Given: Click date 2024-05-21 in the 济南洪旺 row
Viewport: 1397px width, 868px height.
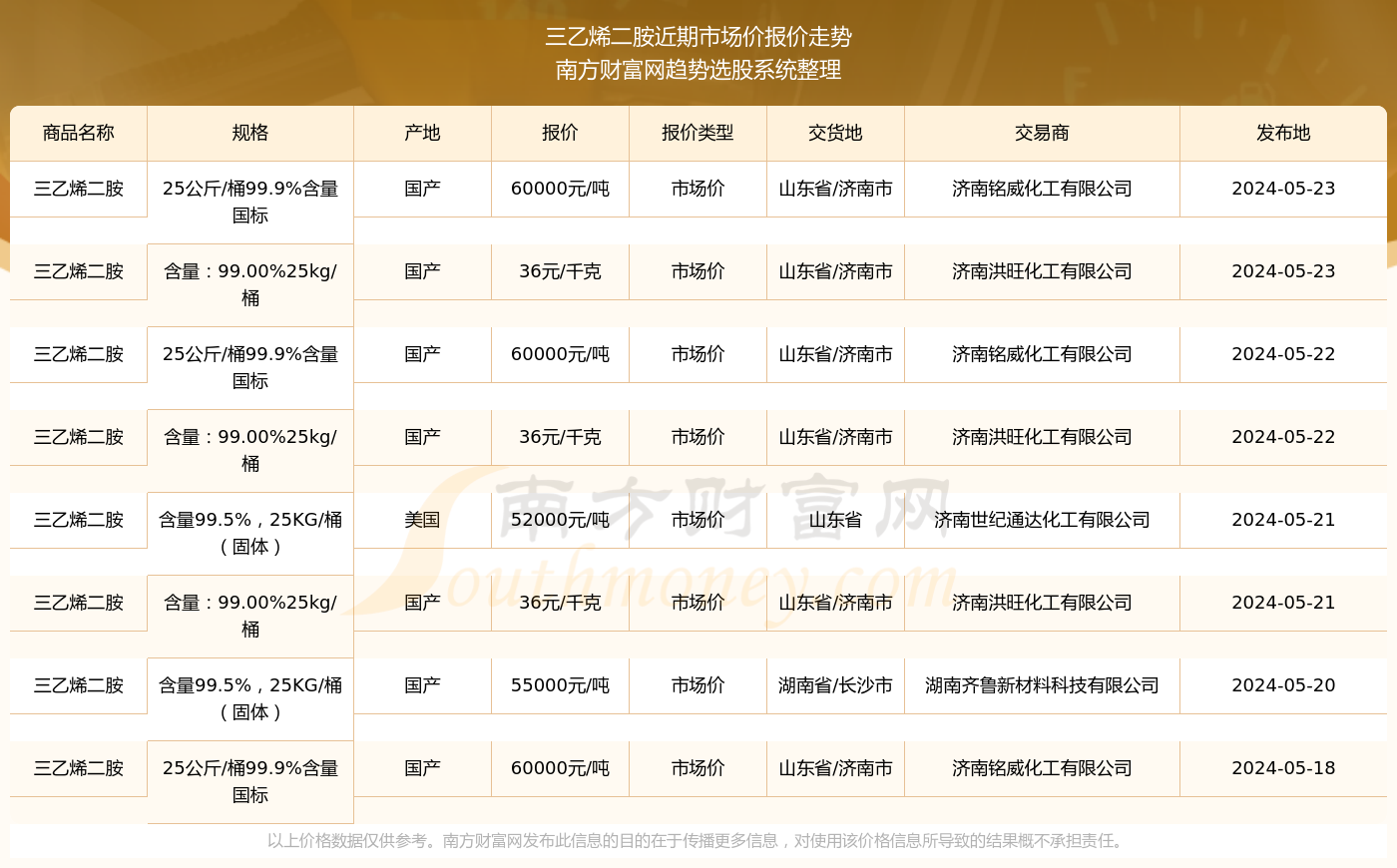Looking at the screenshot, I should click(1283, 603).
